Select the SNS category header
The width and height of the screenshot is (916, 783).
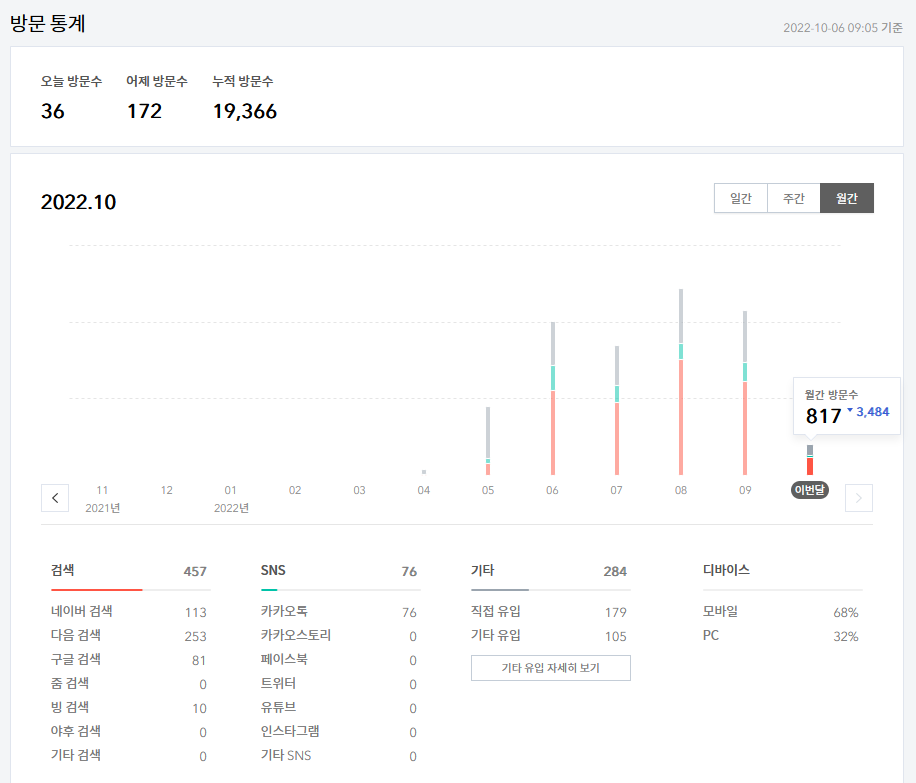tap(273, 570)
